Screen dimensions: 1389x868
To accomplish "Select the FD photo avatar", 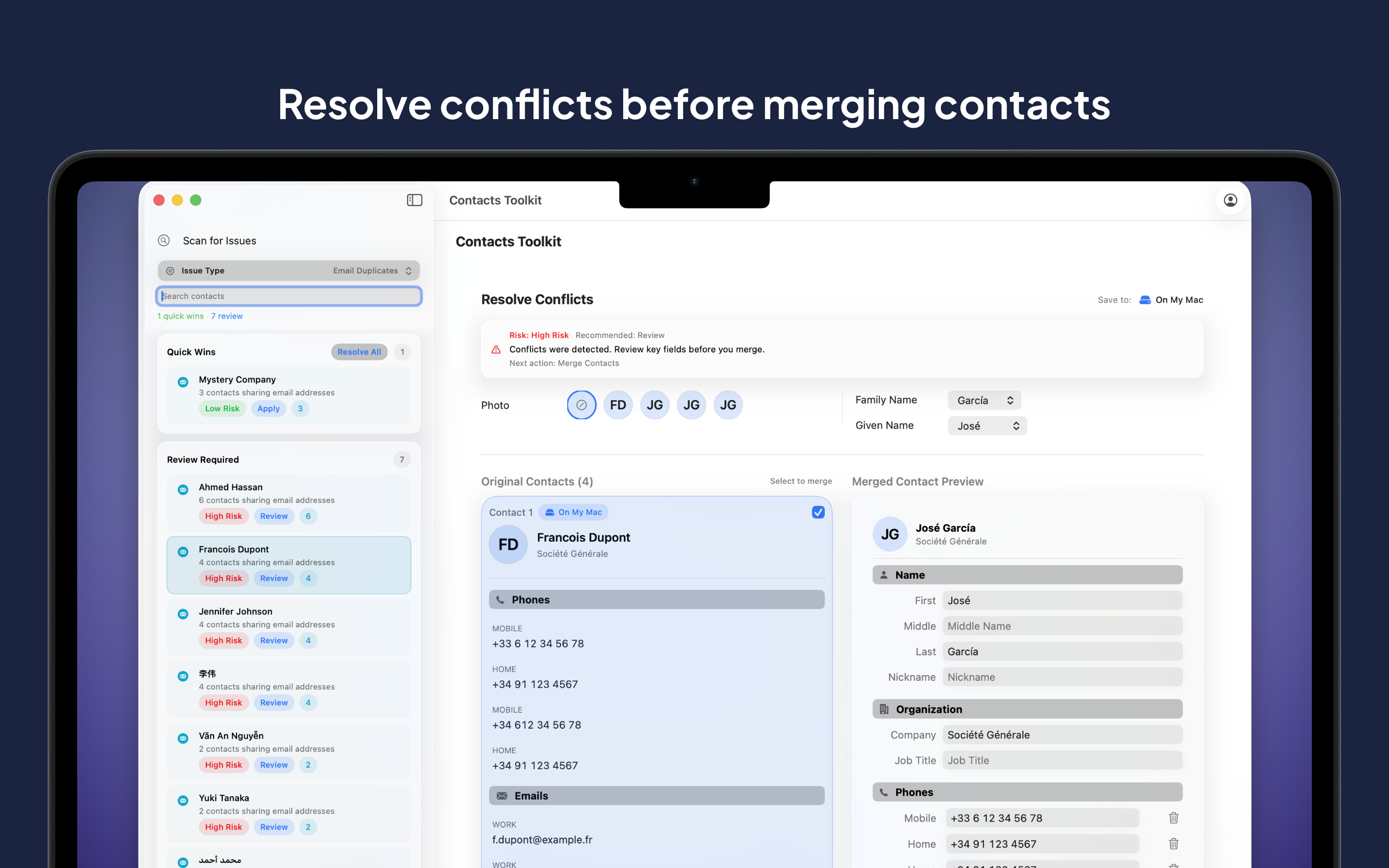I will (x=618, y=405).
